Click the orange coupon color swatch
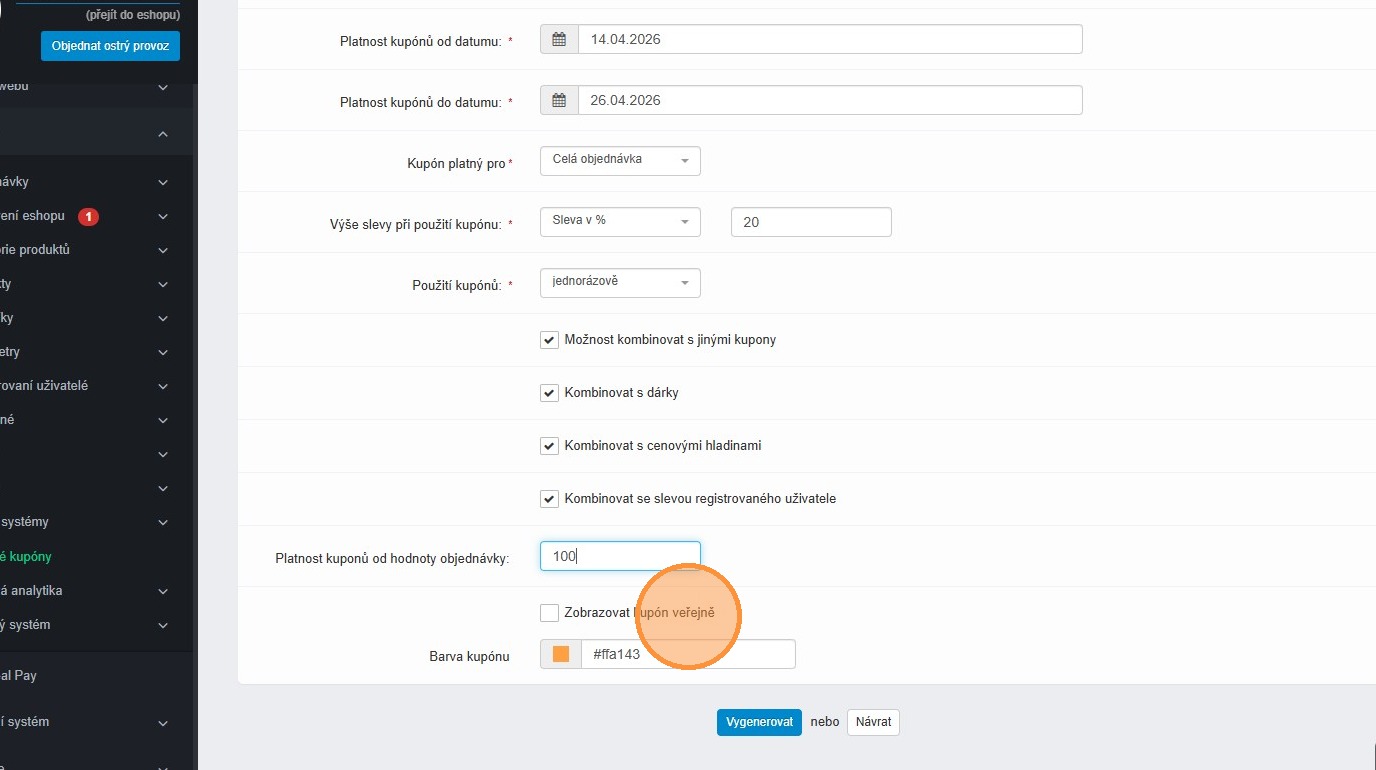 click(x=561, y=655)
